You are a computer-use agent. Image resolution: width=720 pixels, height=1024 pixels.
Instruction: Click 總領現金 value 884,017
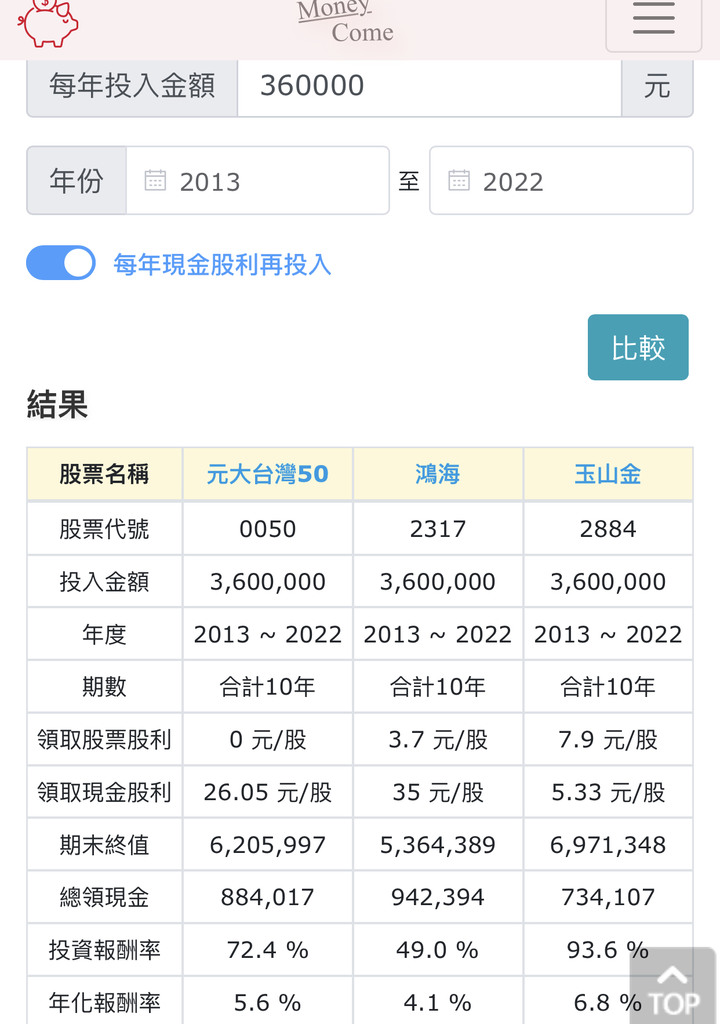pos(268,897)
